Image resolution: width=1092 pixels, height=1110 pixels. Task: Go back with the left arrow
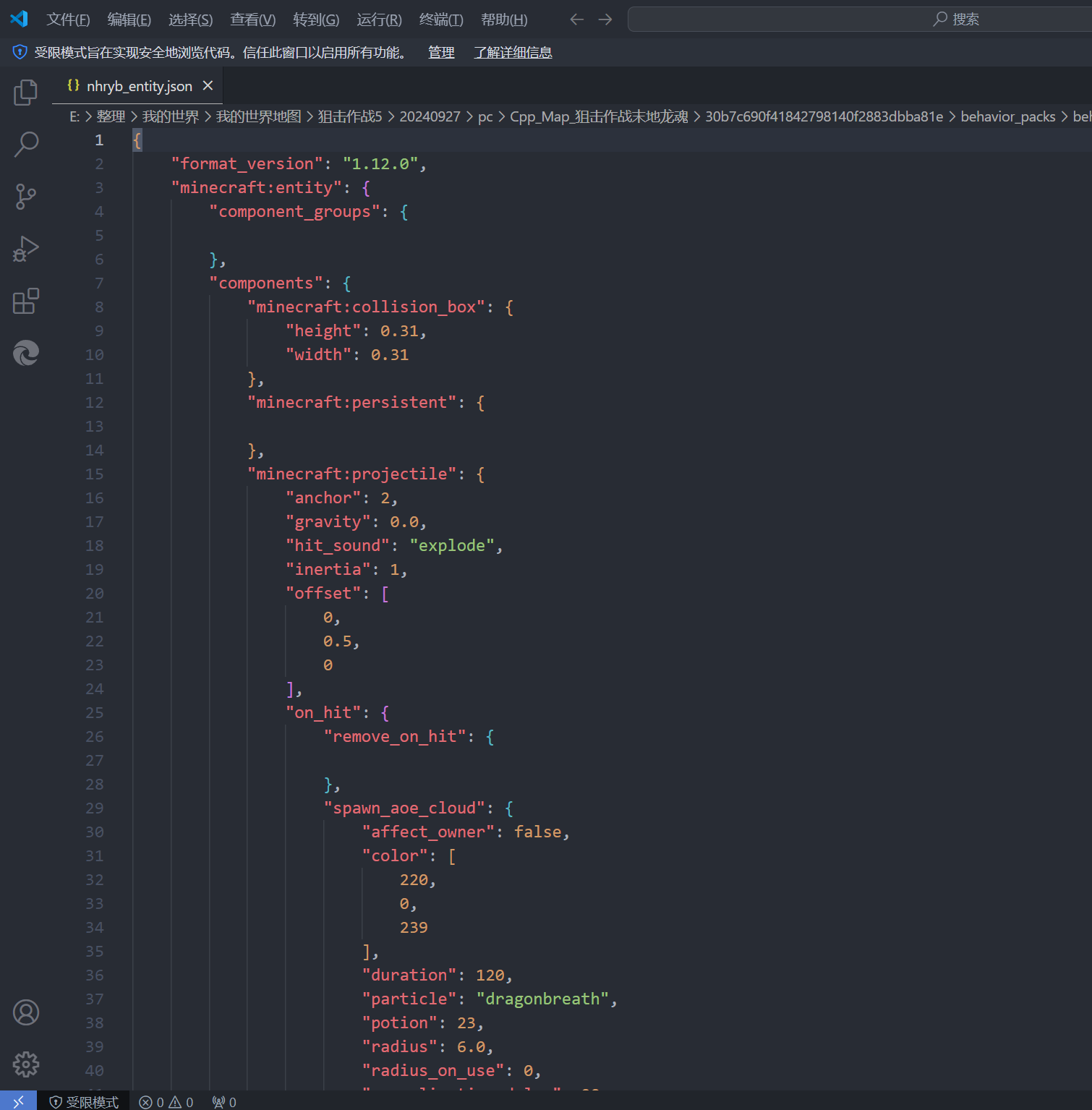pos(576,20)
